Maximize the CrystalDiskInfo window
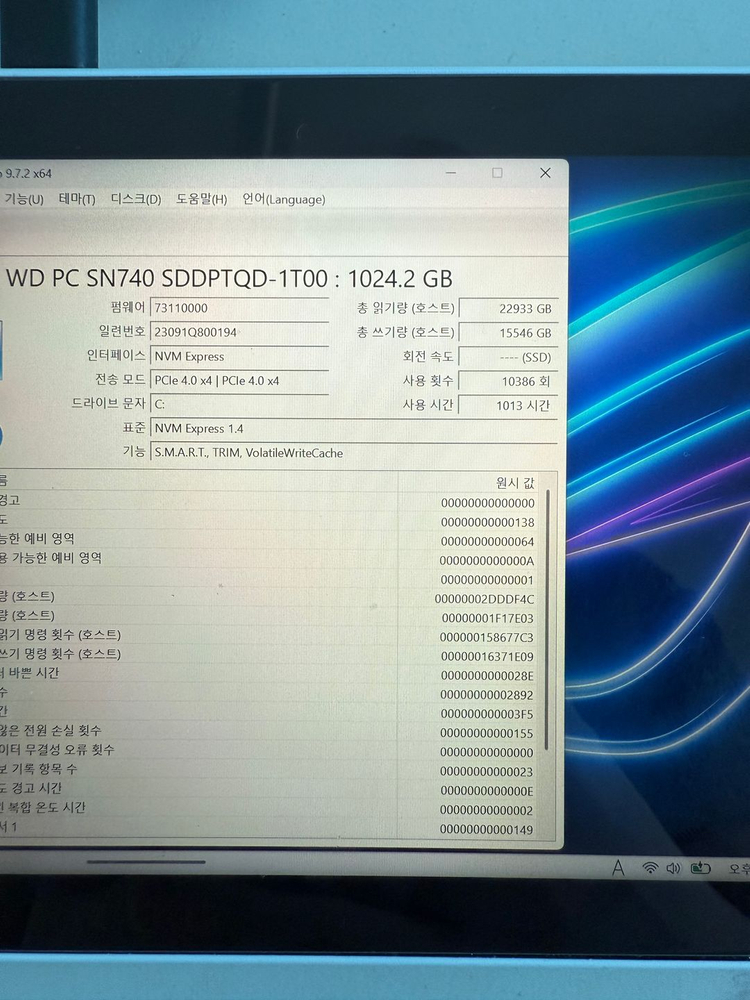Image resolution: width=750 pixels, height=1000 pixels. coord(497,173)
